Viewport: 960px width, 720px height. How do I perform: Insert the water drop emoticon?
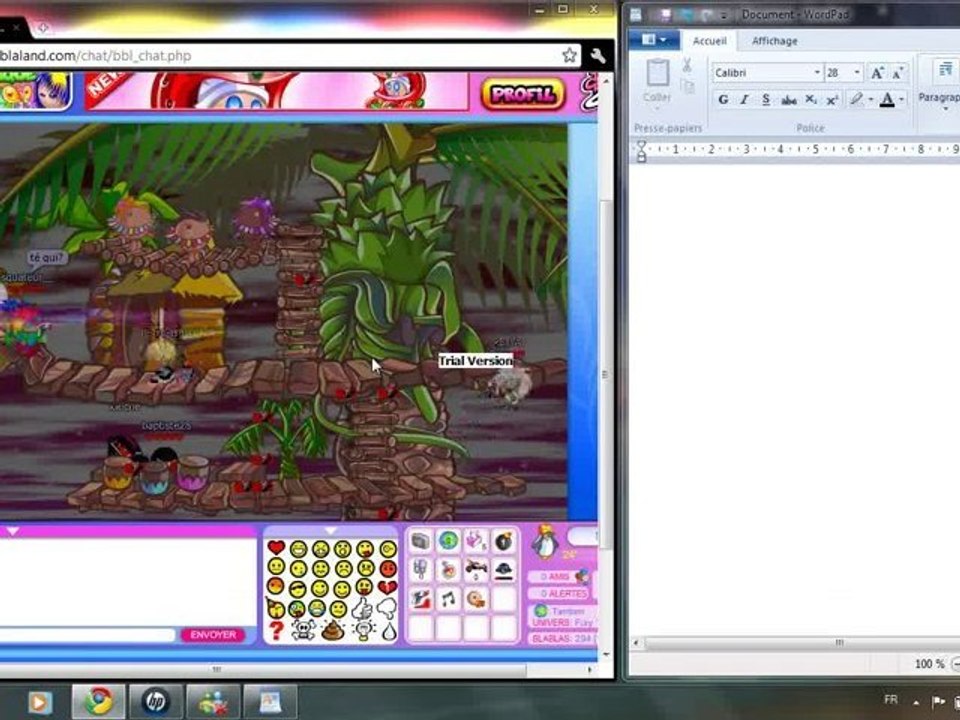tap(389, 631)
